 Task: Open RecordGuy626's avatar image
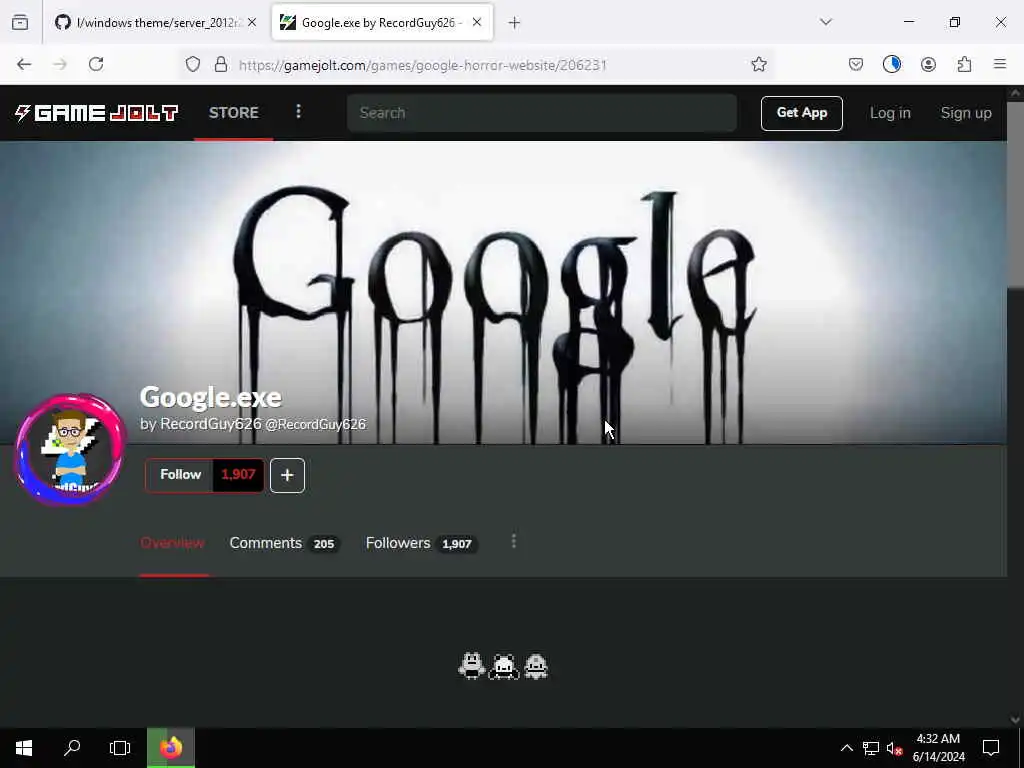tap(70, 449)
